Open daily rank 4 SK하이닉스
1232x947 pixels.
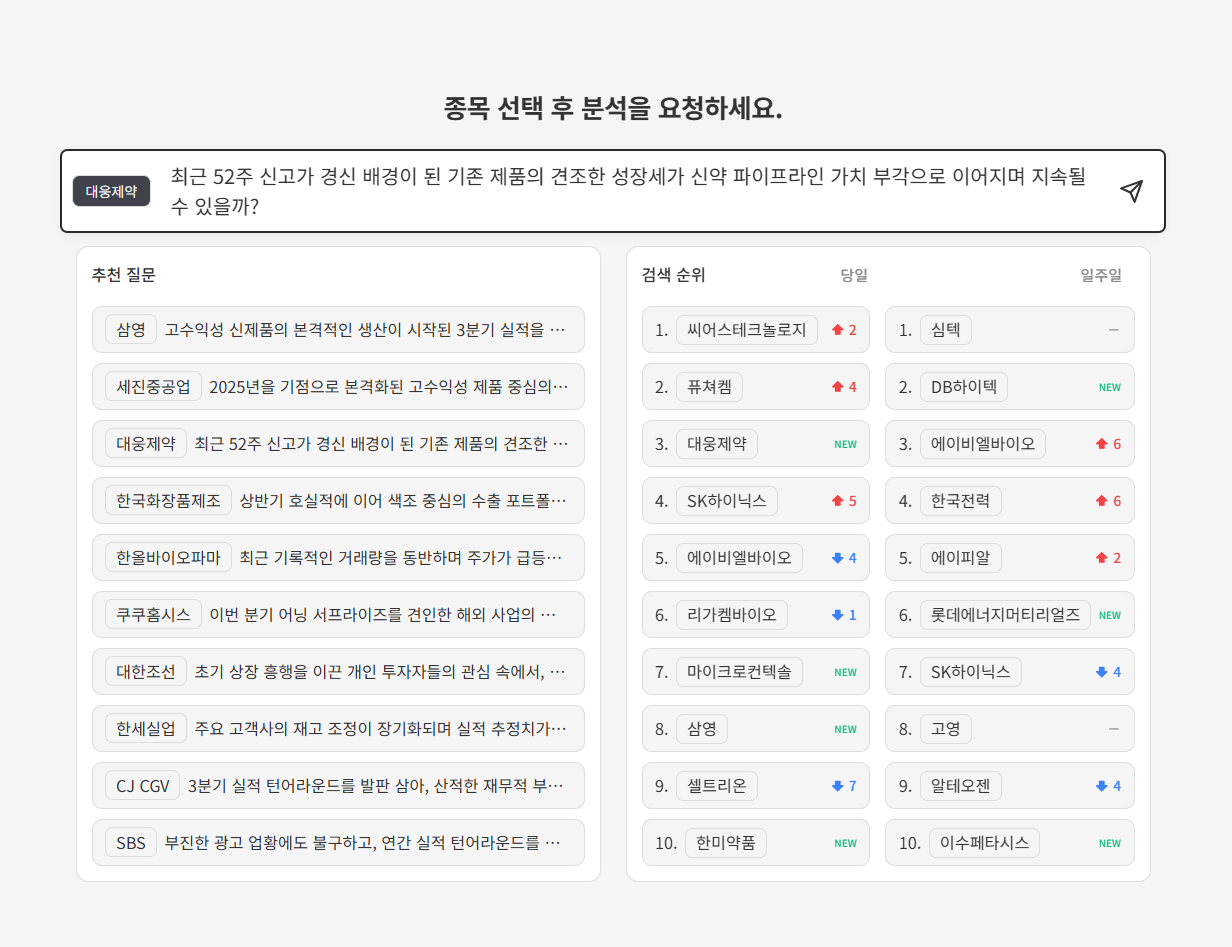point(756,501)
